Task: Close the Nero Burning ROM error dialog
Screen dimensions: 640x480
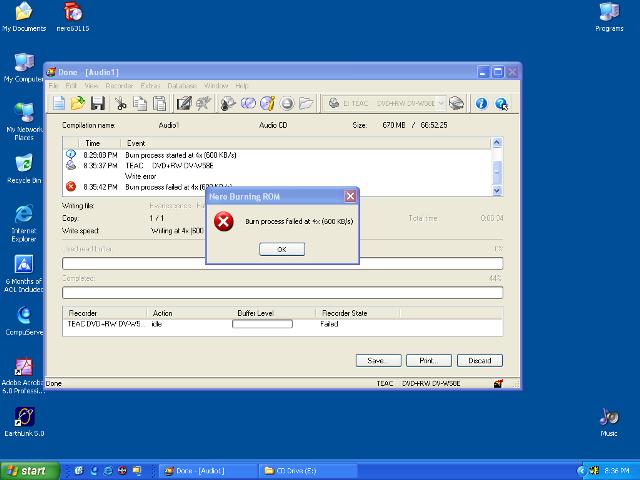Action: tap(350, 196)
